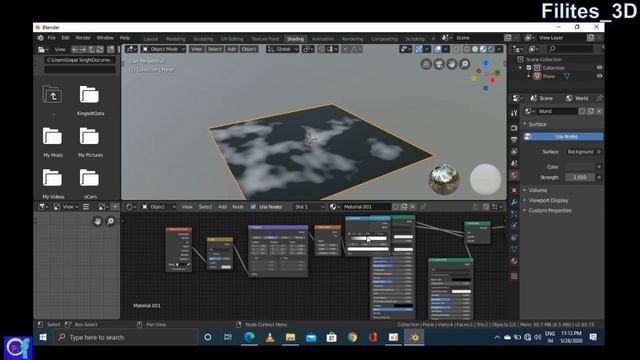Switch to the Modeling workspace tab
Image resolution: width=640 pixels, height=360 pixels.
click(x=176, y=39)
